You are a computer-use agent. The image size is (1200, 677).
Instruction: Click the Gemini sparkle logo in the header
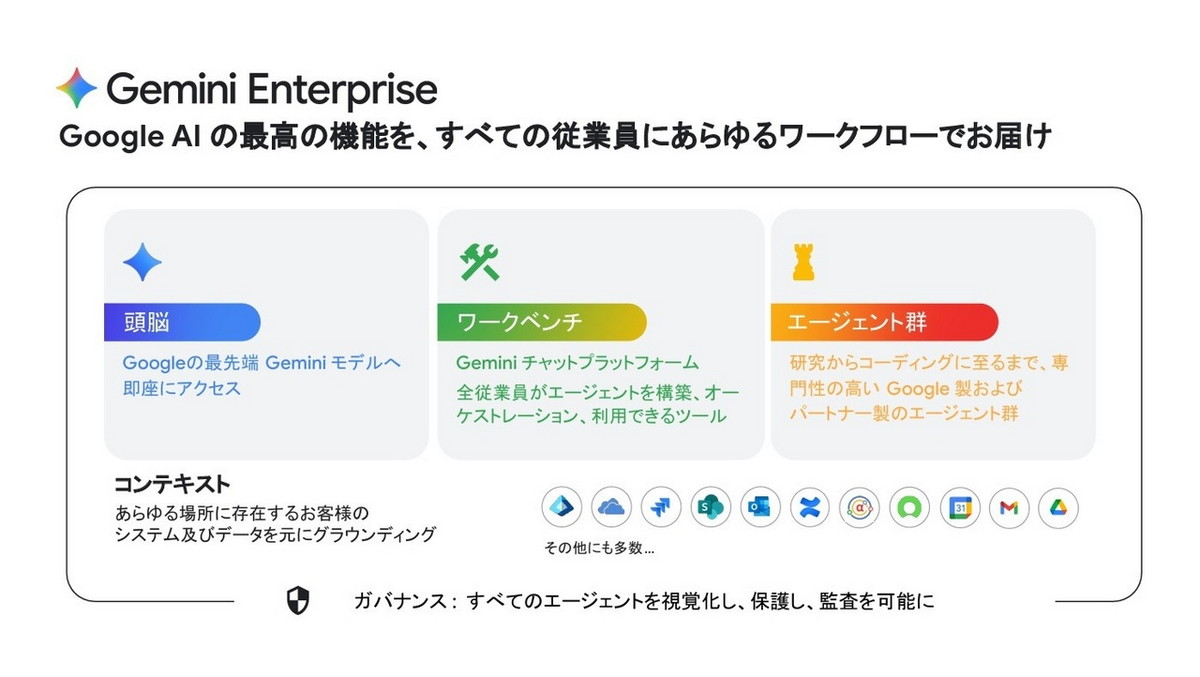click(77, 89)
